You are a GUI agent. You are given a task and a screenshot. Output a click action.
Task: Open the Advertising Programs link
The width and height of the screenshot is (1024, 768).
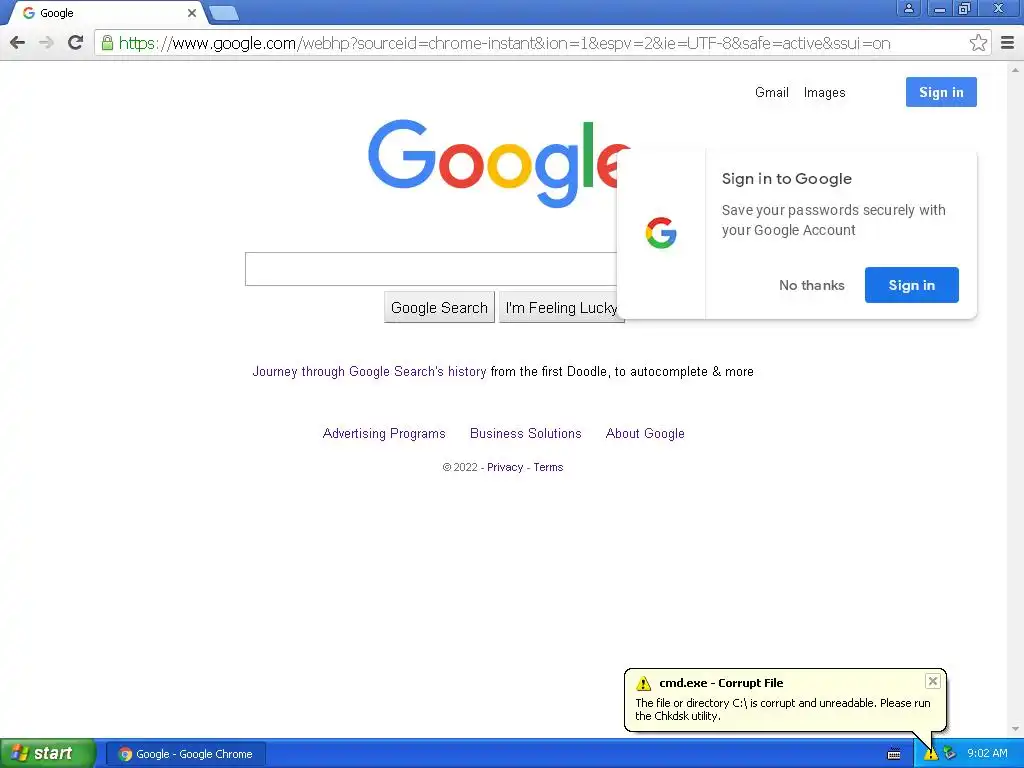pyautogui.click(x=384, y=434)
